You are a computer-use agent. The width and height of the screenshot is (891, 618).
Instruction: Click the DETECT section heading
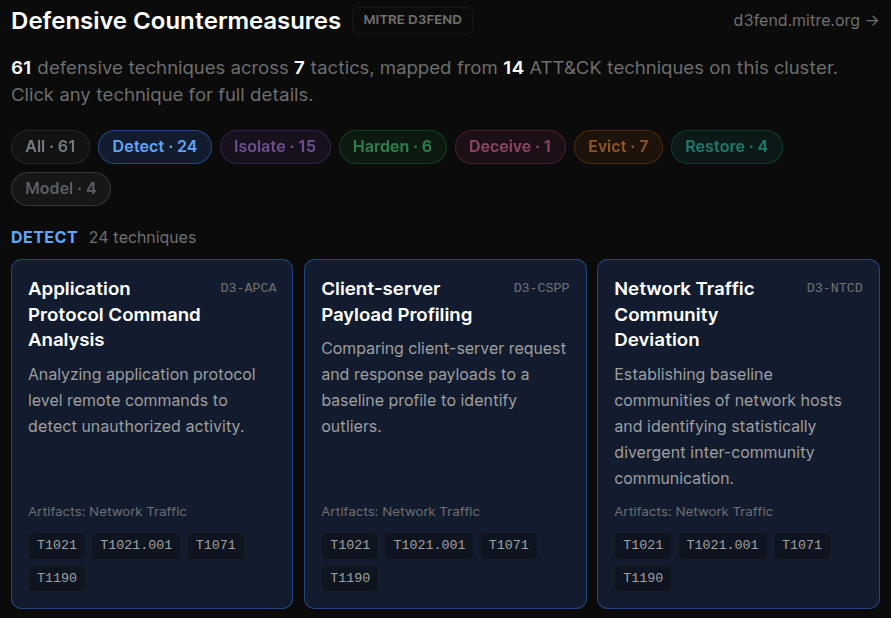click(44, 237)
